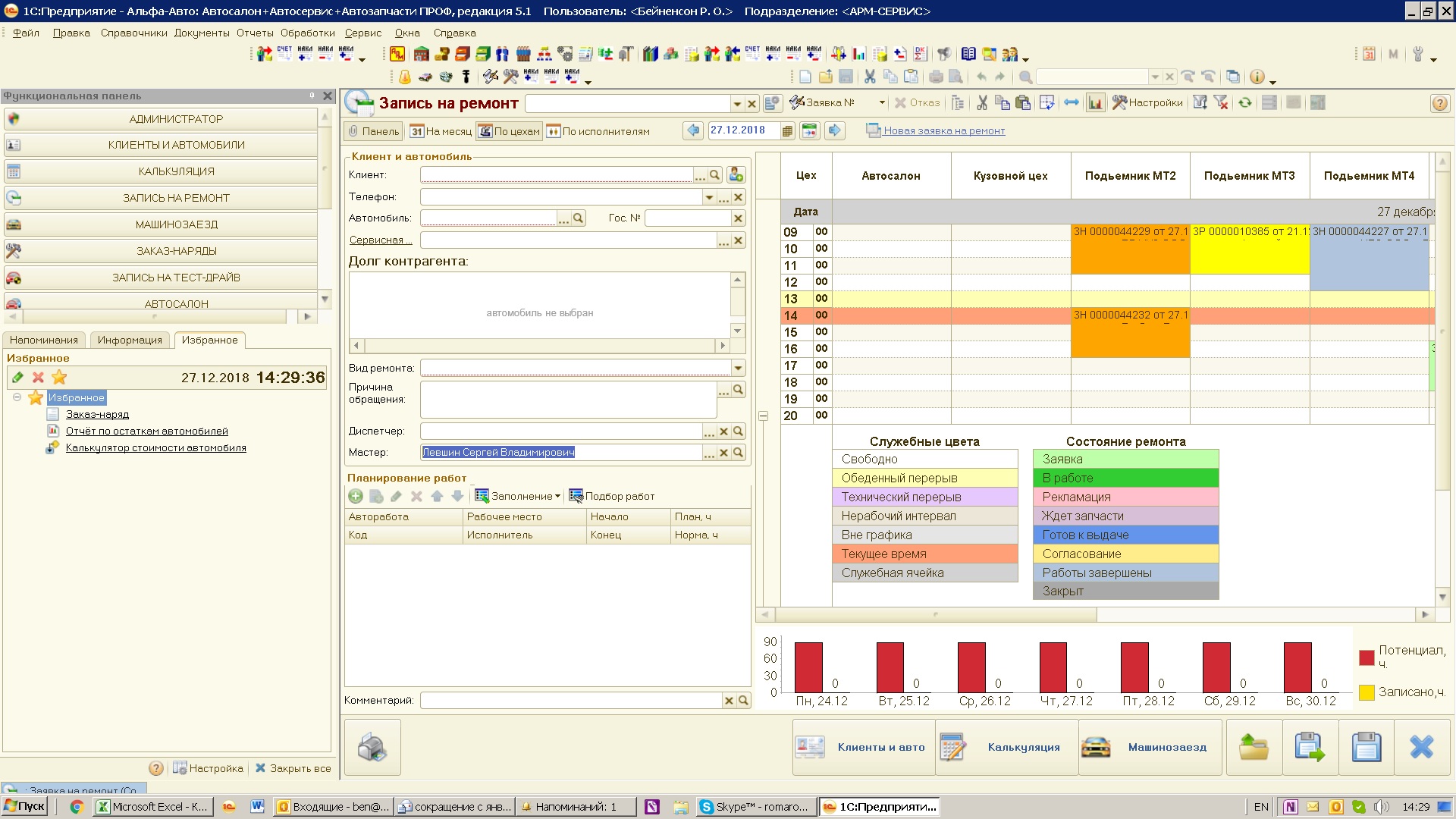Click the next date arrow

[834, 130]
